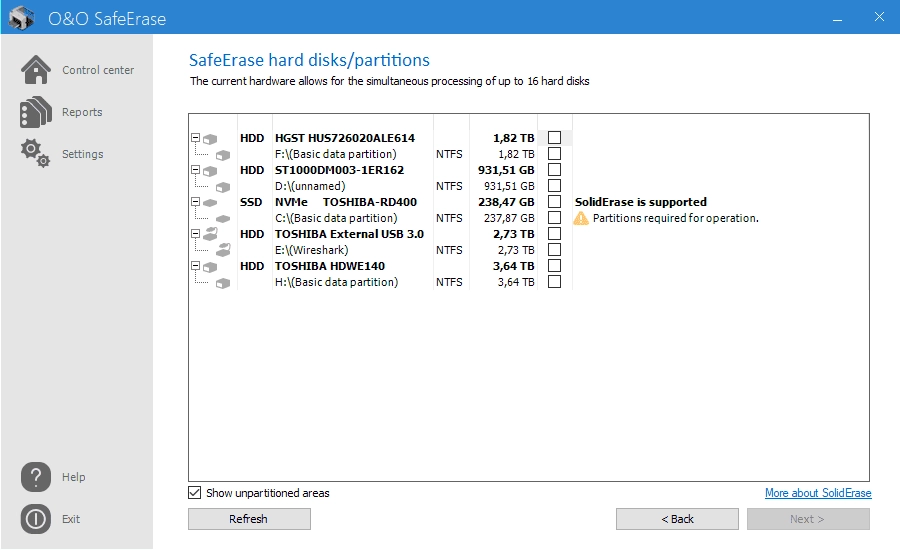Select the E:\(Wireshark) partition icon
The image size is (900, 550).
223,250
